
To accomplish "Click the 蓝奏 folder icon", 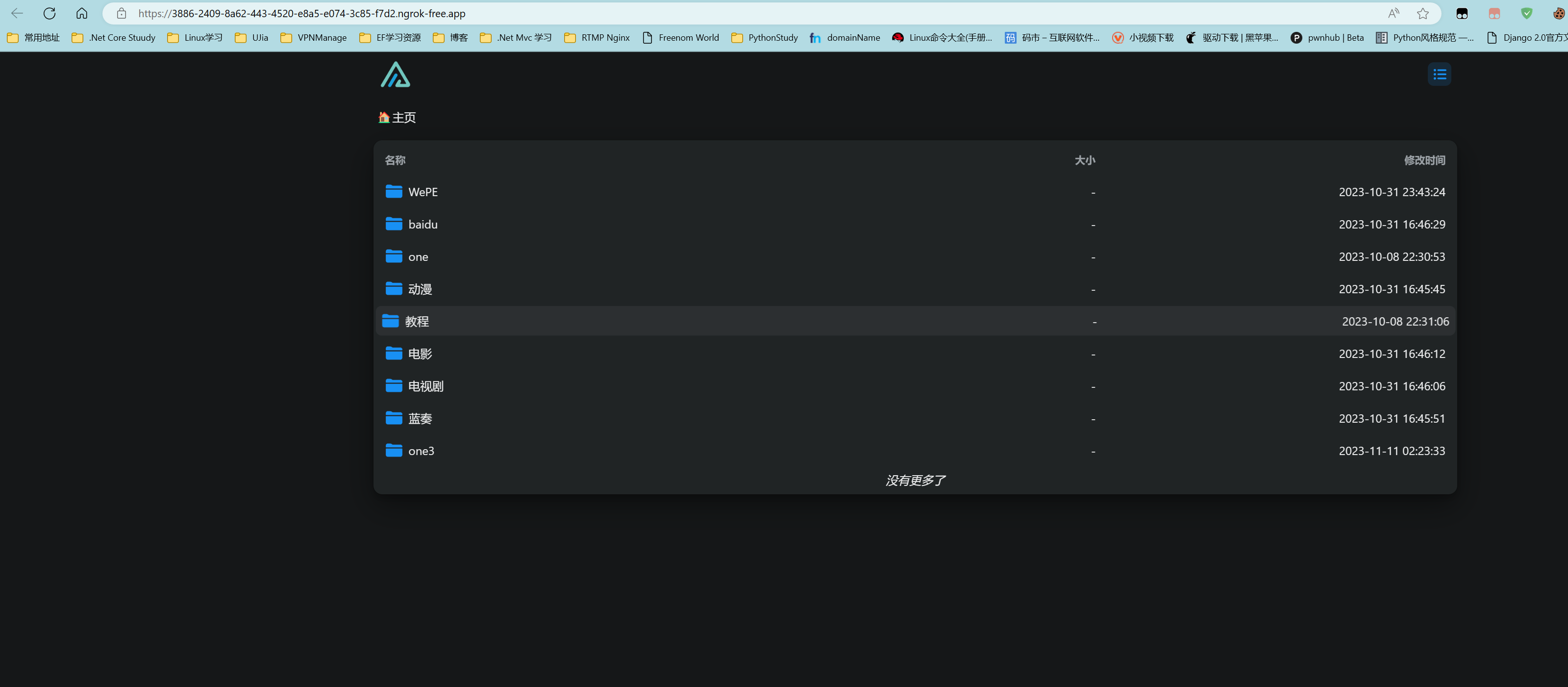I will 394,418.
